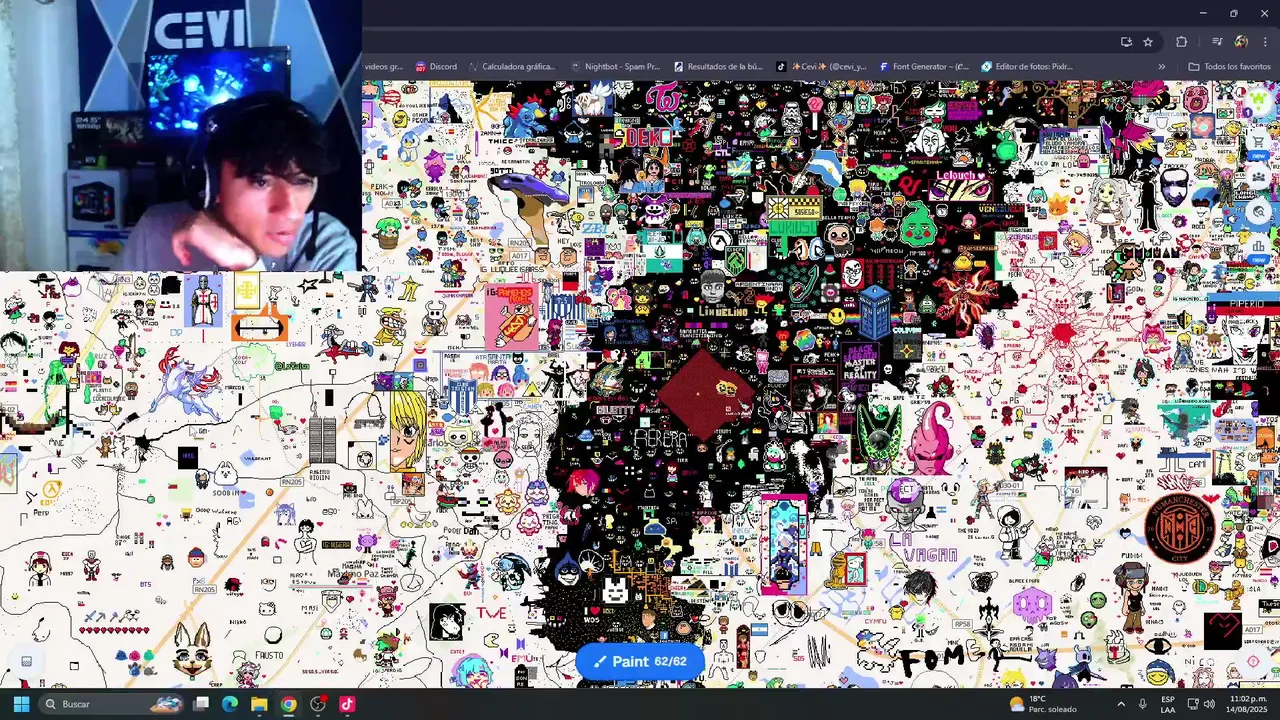Click the Paint 62/62 button
The image size is (1280, 720).
640,662
